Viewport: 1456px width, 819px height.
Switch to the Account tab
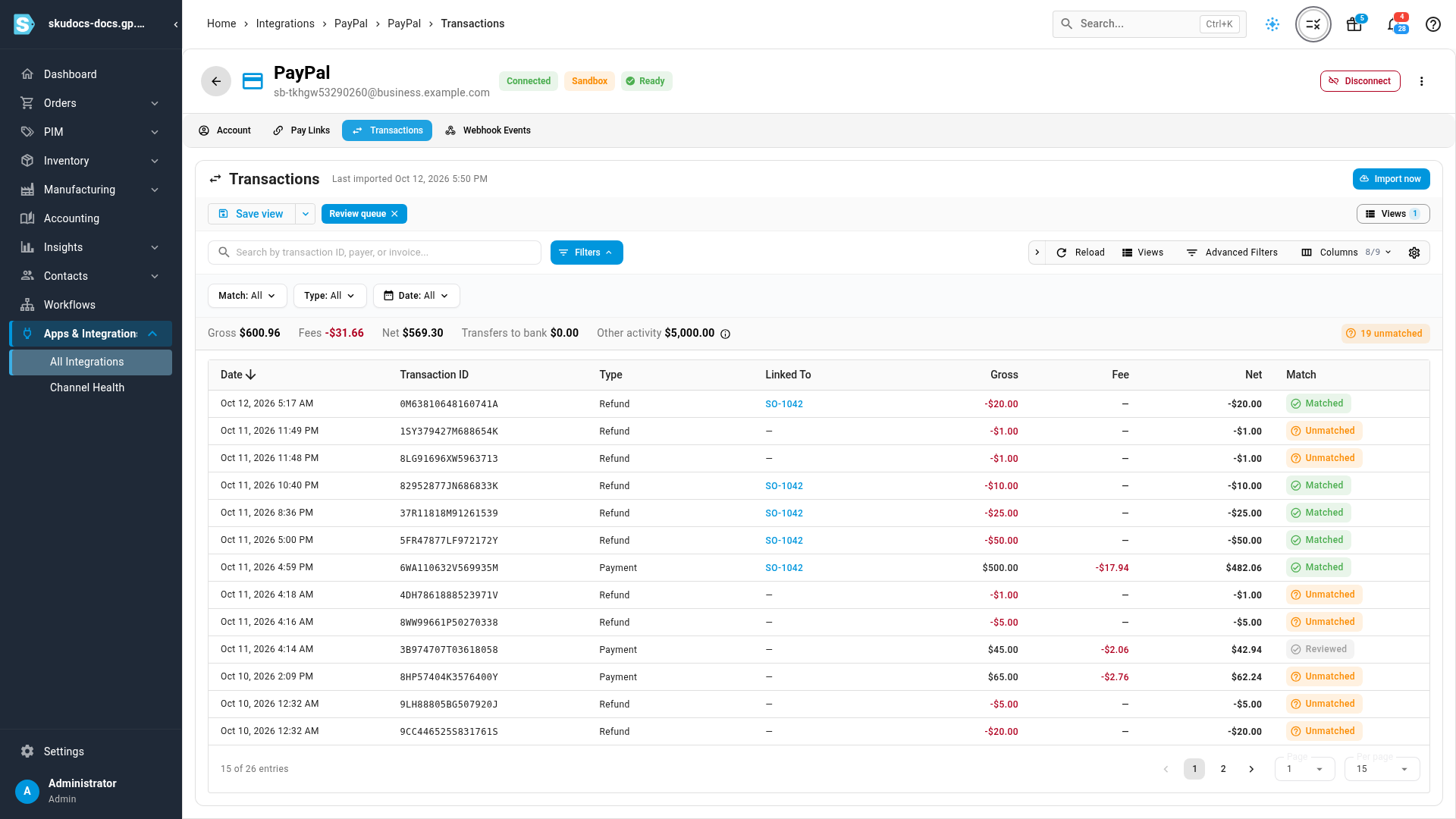225,130
